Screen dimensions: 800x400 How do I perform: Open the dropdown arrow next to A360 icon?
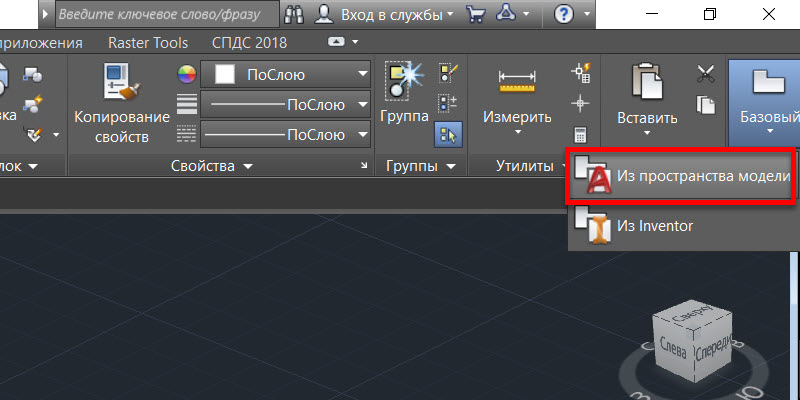(526, 14)
